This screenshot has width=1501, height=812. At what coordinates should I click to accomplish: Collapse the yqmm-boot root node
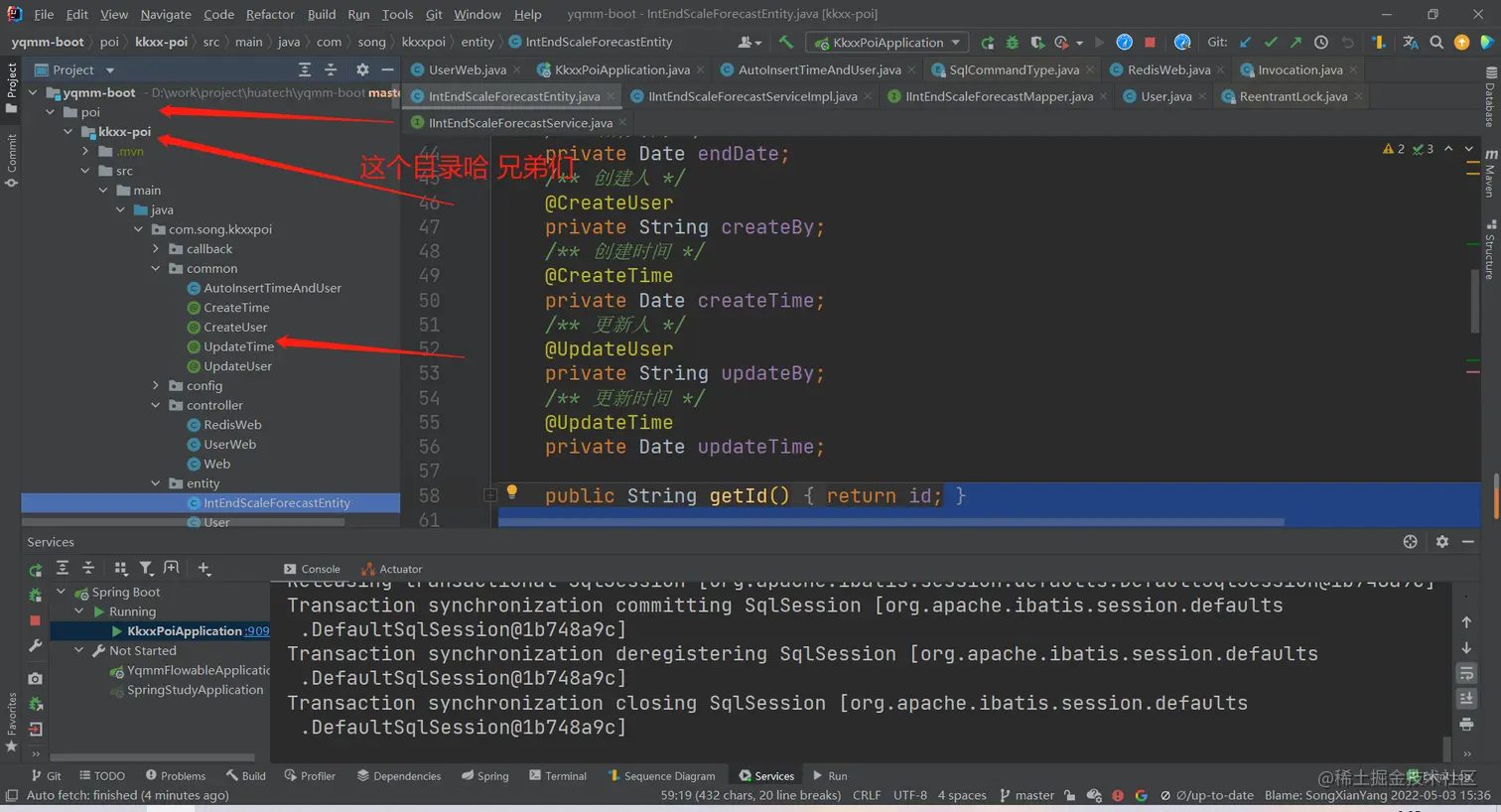[x=33, y=92]
